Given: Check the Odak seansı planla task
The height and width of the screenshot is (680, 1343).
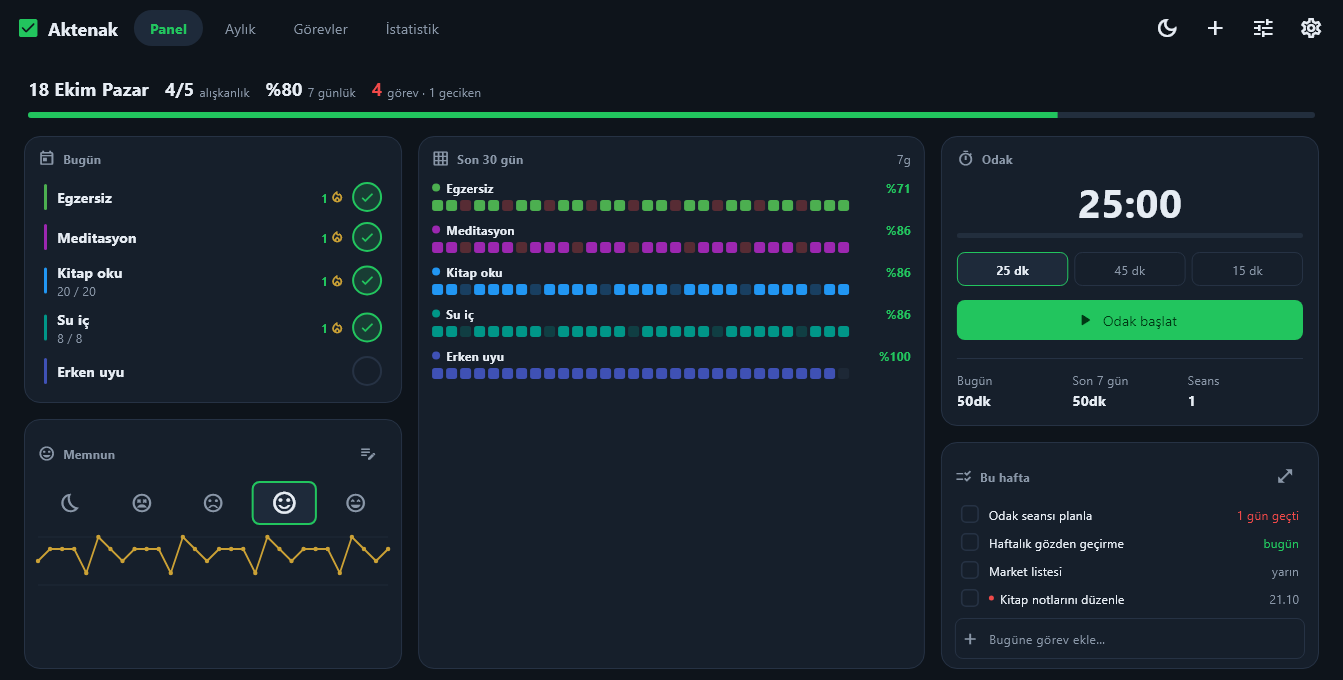Looking at the screenshot, I should click(x=969, y=514).
